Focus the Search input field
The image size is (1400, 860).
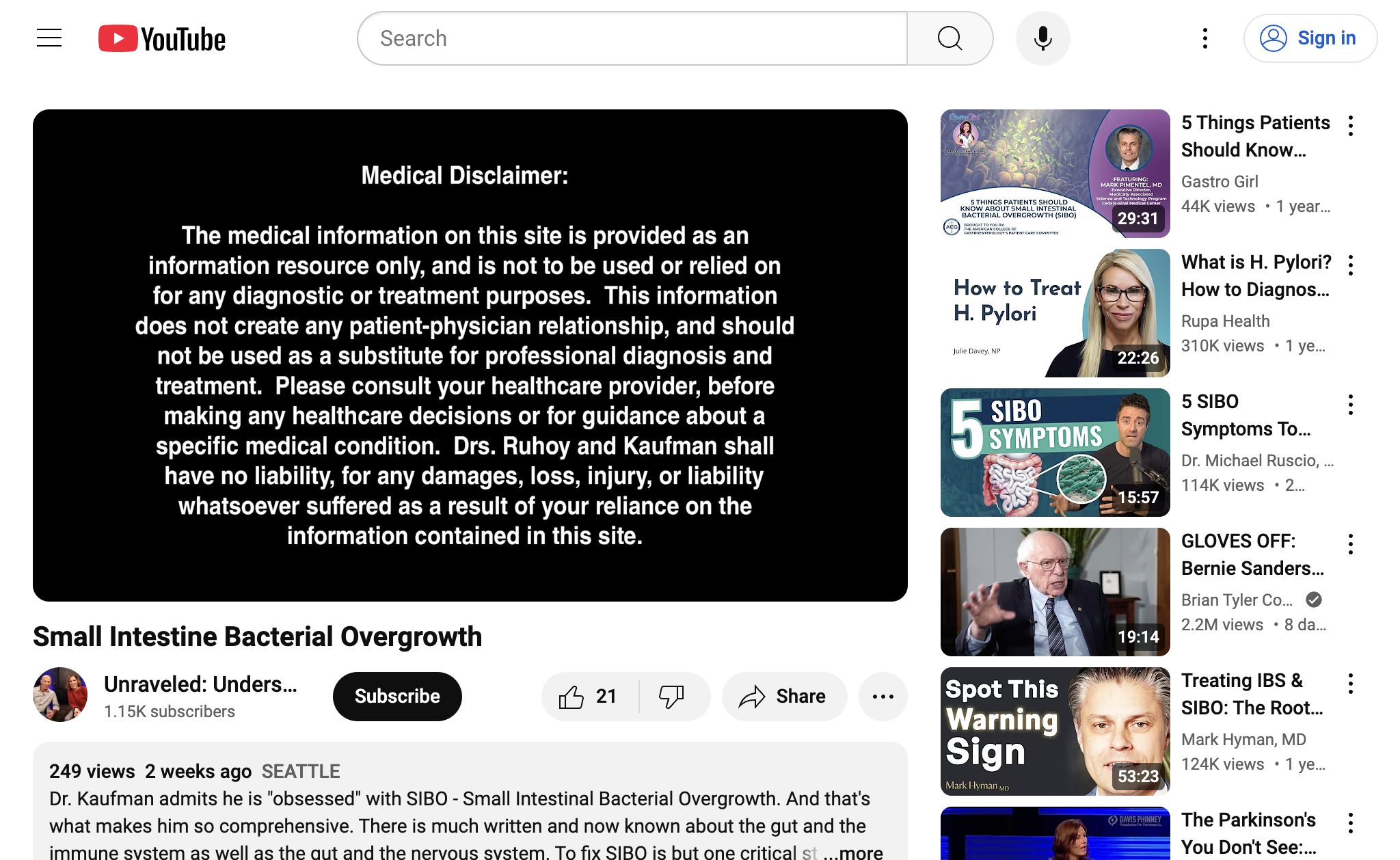click(x=632, y=38)
